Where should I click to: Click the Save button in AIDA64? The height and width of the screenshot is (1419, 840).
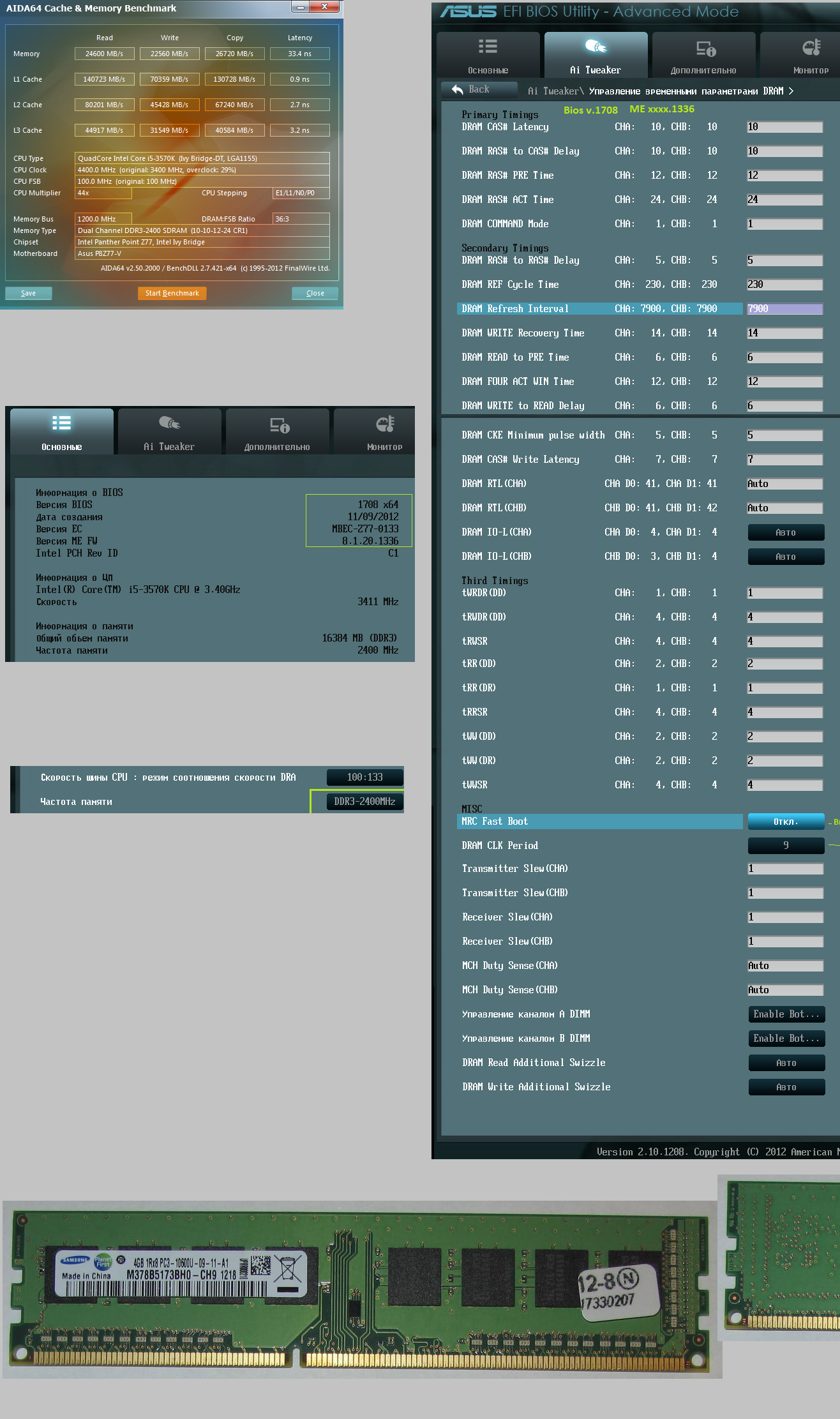(29, 293)
